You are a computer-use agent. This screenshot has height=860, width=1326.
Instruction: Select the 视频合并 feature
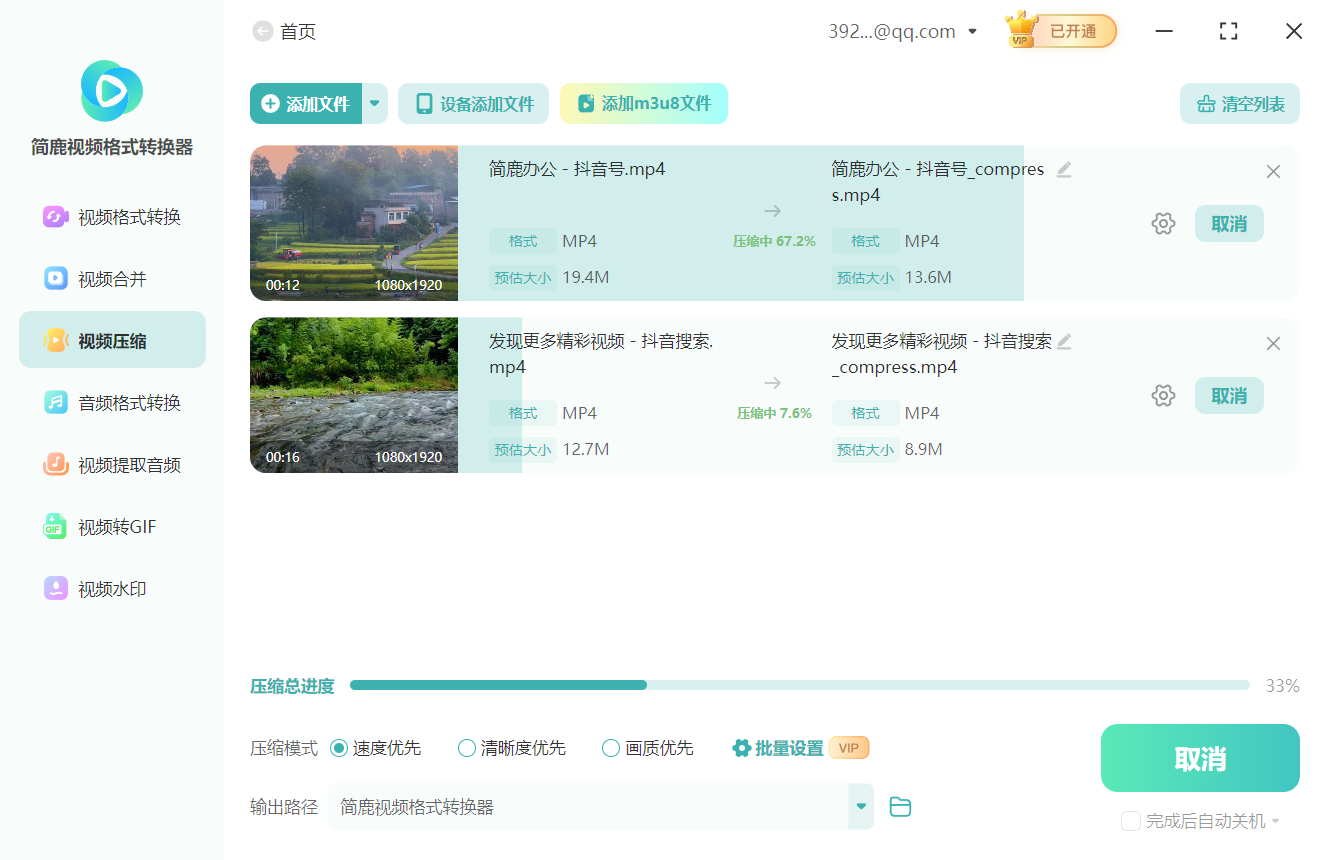[x=112, y=277]
